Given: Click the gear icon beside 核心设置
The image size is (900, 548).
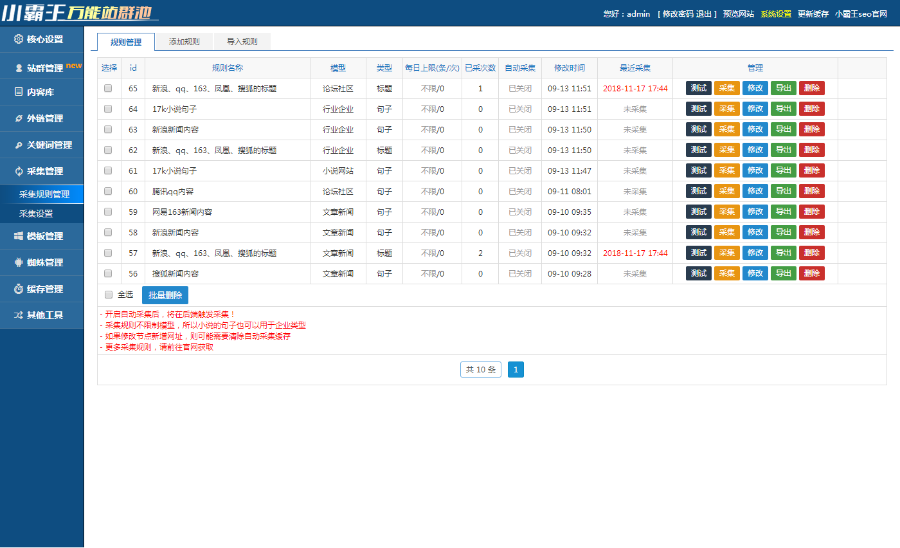Looking at the screenshot, I should tap(18, 39).
